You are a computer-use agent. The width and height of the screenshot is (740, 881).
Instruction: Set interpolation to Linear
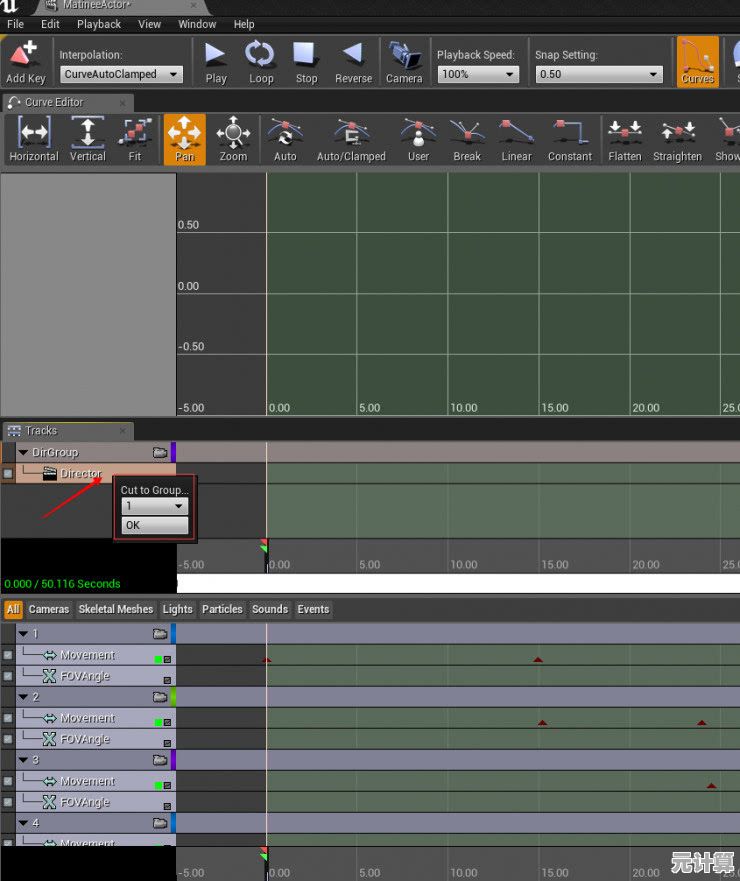tap(516, 139)
